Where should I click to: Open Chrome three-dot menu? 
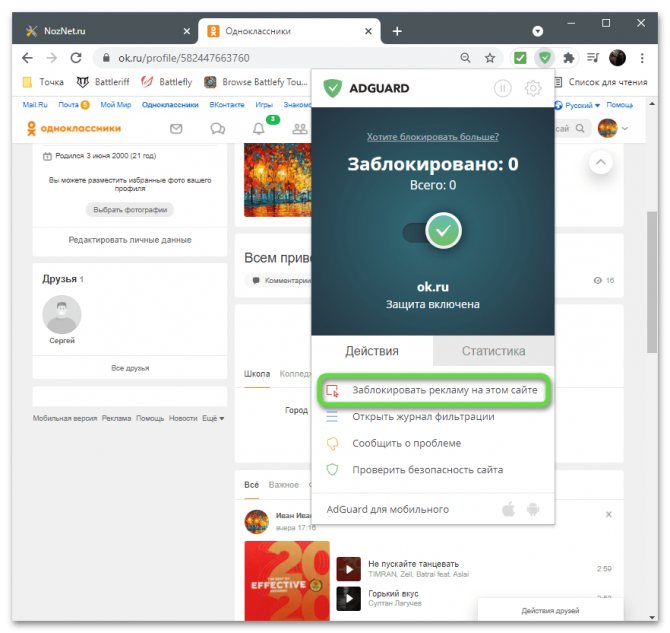tap(642, 58)
